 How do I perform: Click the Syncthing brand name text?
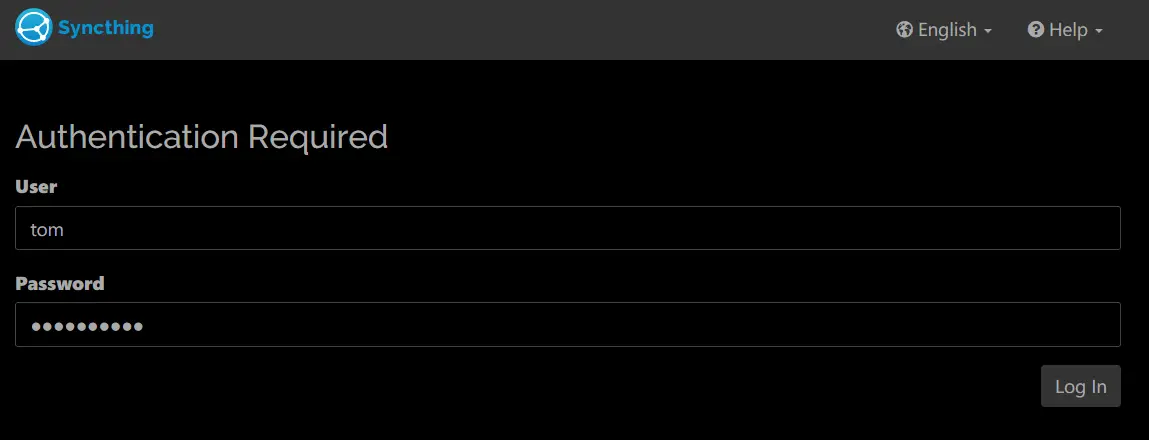[106, 29]
